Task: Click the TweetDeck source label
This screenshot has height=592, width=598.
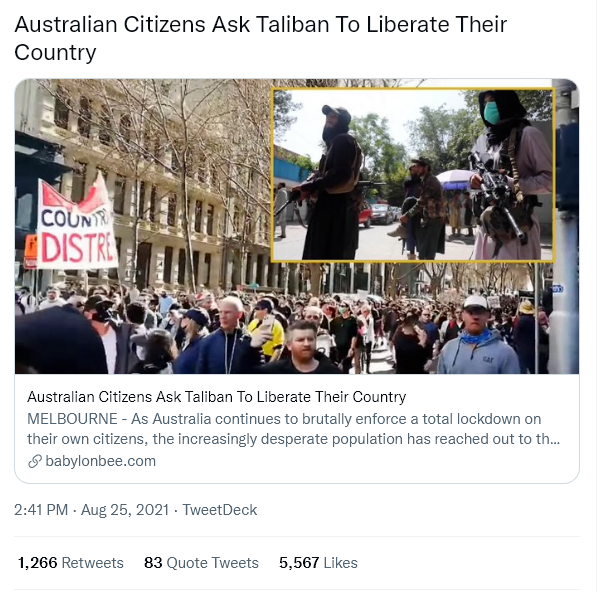Action: 219,510
